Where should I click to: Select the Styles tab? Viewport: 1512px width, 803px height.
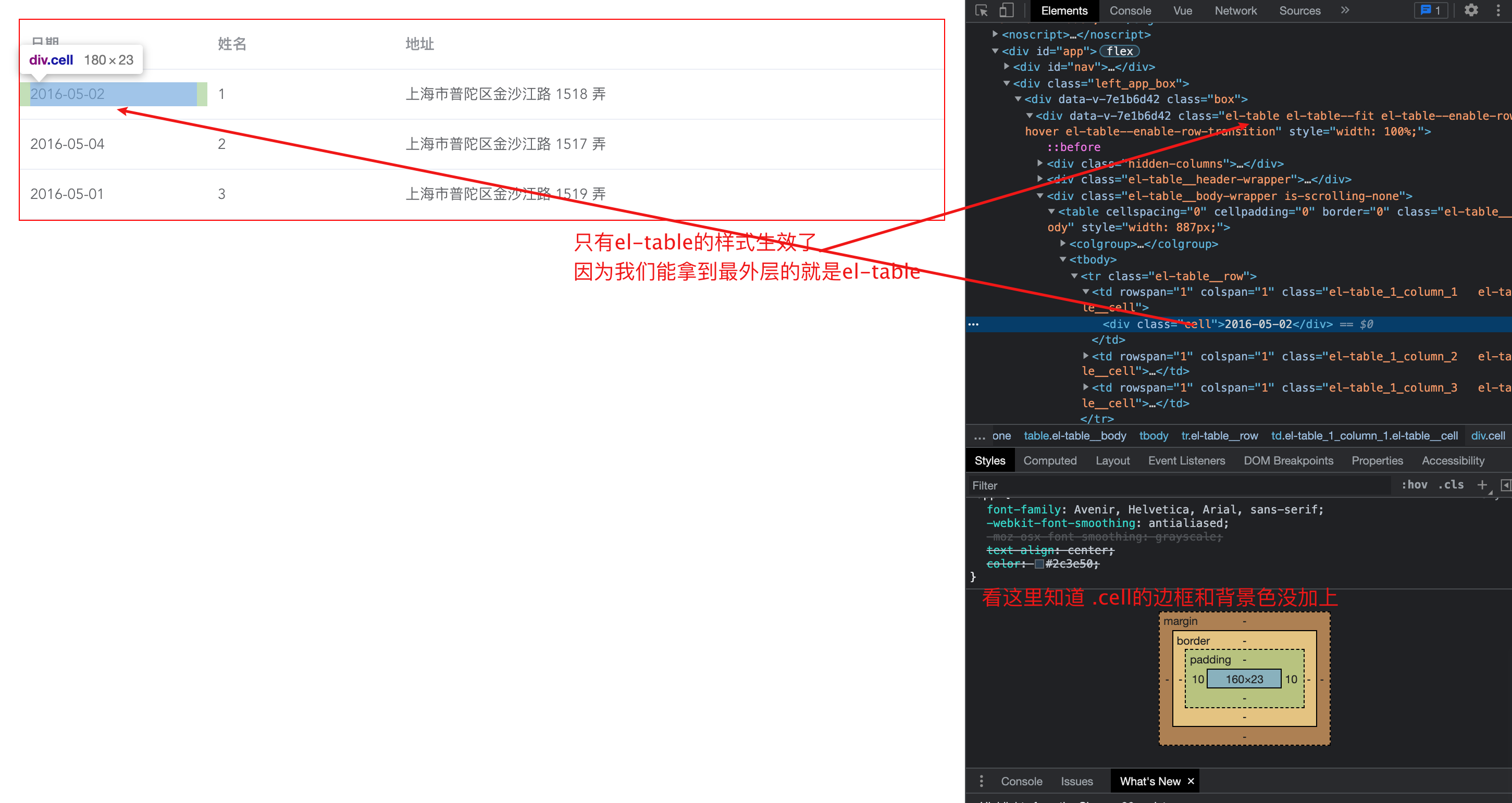point(989,460)
